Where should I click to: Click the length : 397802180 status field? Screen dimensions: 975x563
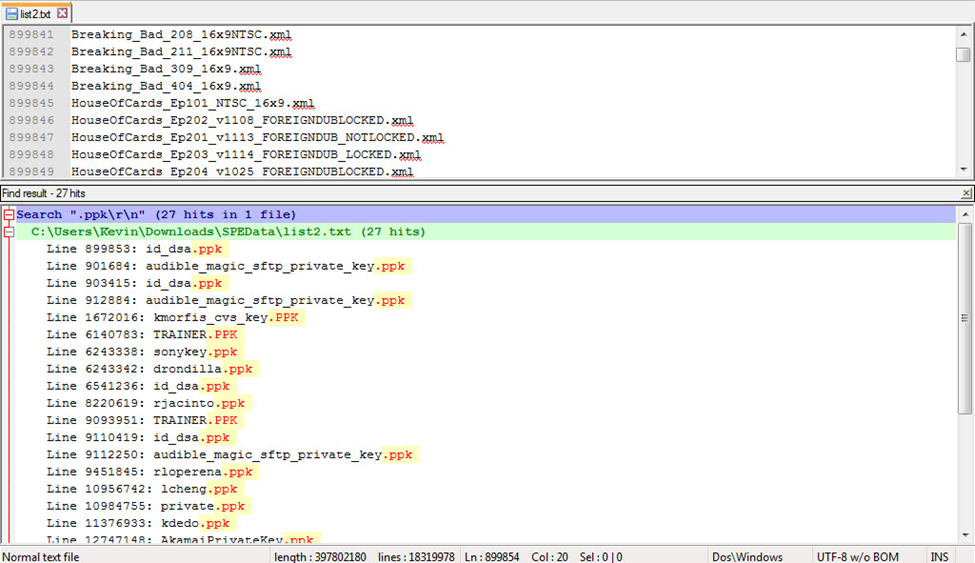click(x=320, y=557)
